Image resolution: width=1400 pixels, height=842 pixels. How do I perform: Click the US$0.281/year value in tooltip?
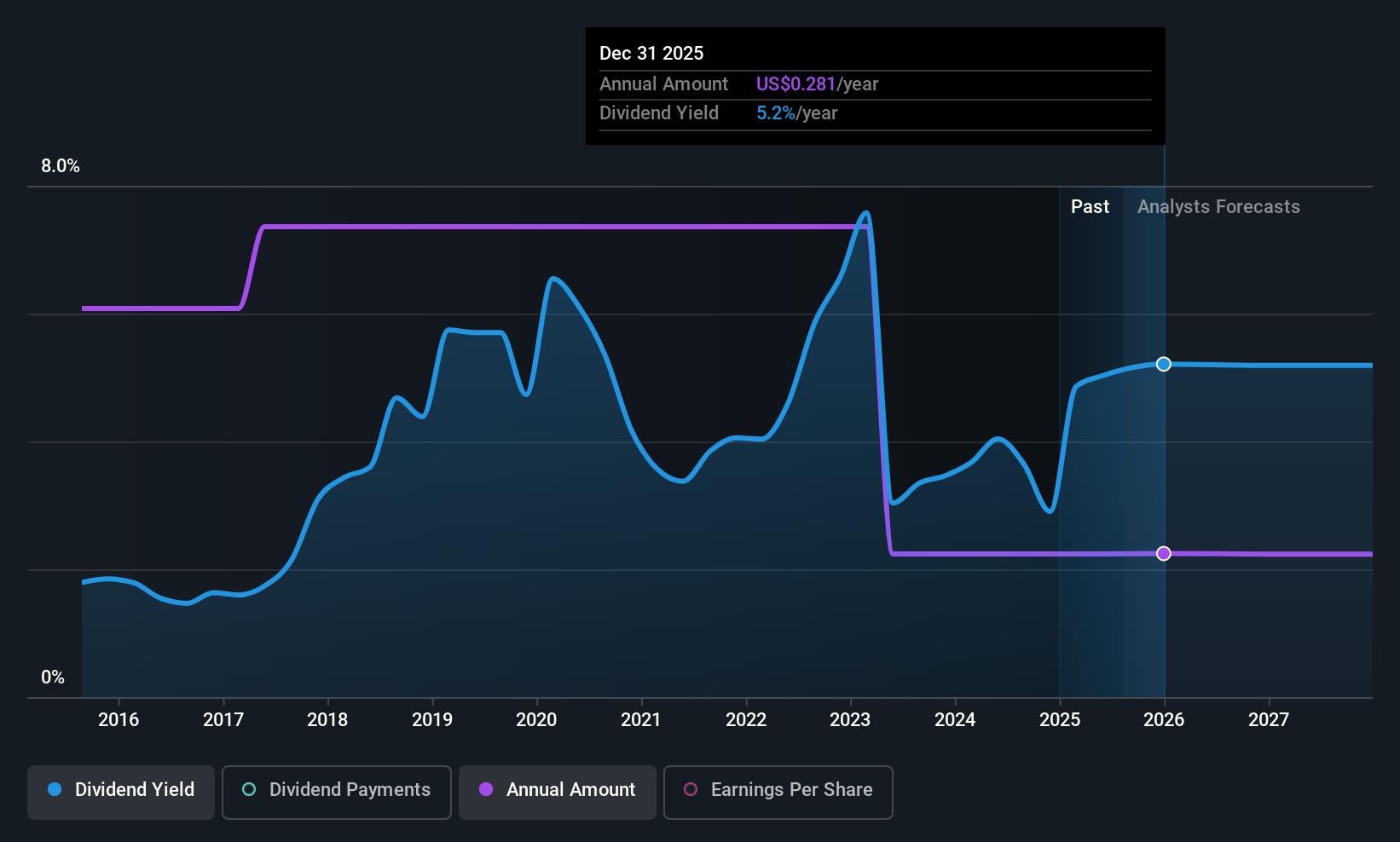[x=817, y=84]
